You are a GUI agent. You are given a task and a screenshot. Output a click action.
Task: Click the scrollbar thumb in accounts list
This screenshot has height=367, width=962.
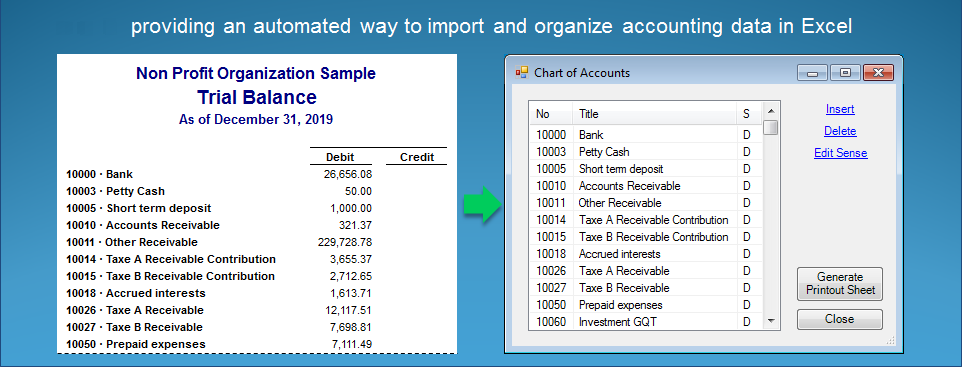[771, 128]
